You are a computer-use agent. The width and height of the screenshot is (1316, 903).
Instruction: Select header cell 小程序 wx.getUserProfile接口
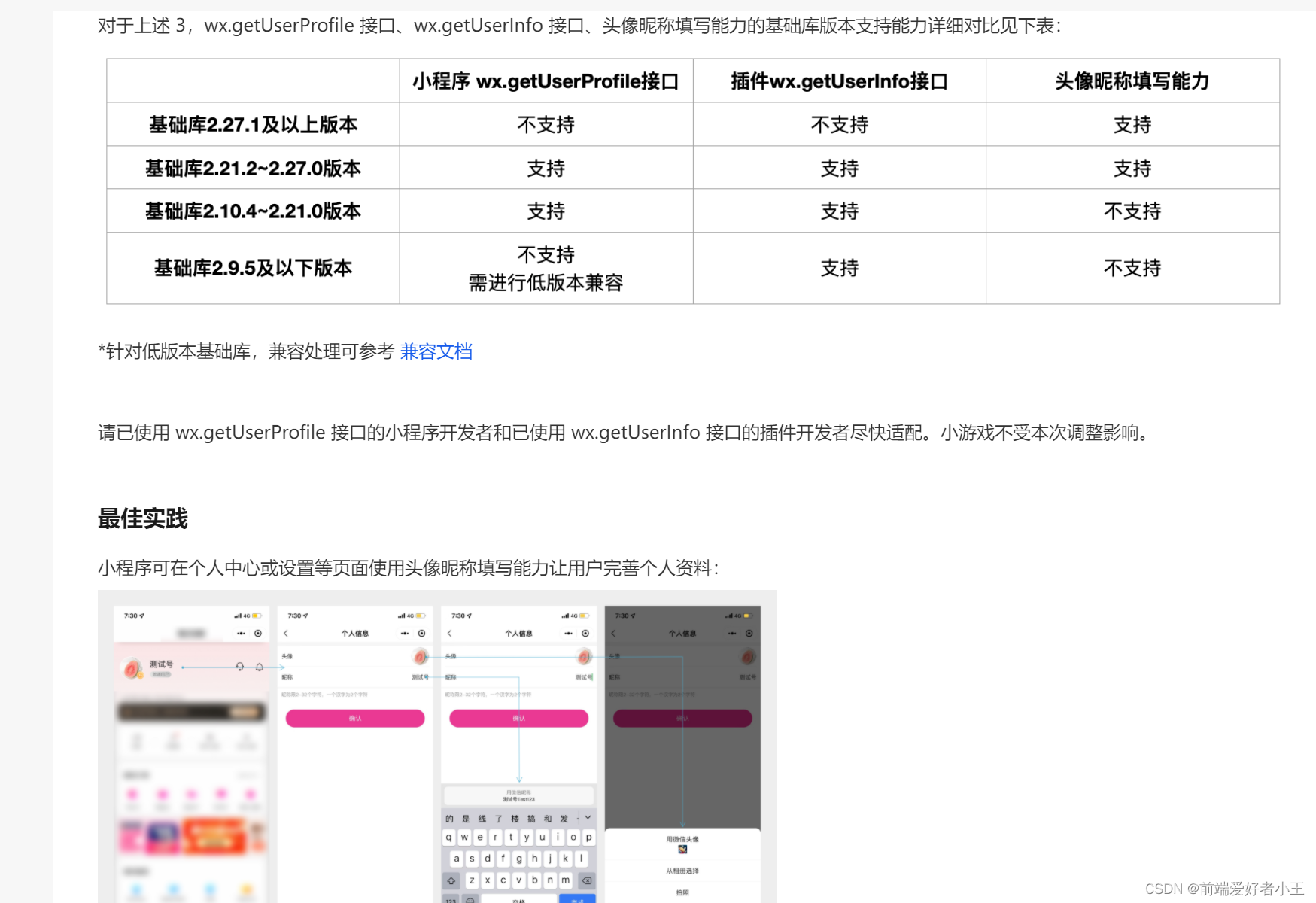pyautogui.click(x=546, y=81)
